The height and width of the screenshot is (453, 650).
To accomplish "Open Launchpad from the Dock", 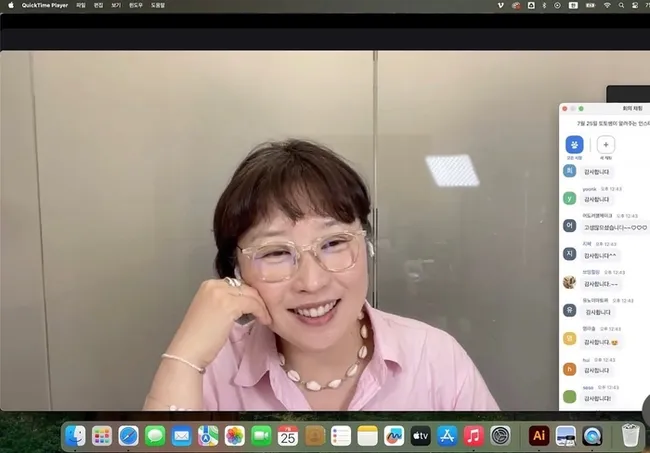I will coord(102,436).
